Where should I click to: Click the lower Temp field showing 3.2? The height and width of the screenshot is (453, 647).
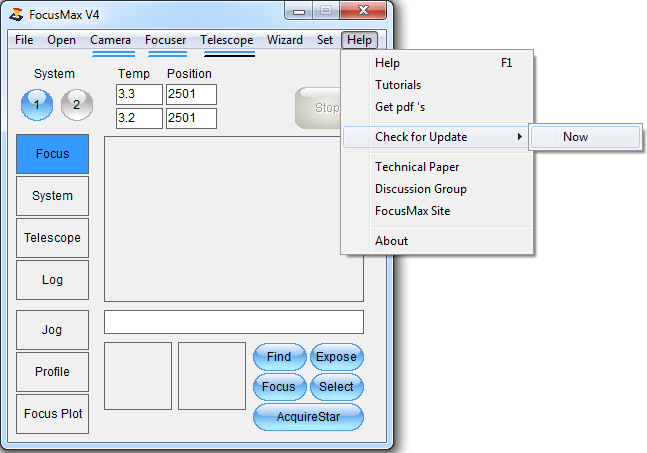point(139,118)
